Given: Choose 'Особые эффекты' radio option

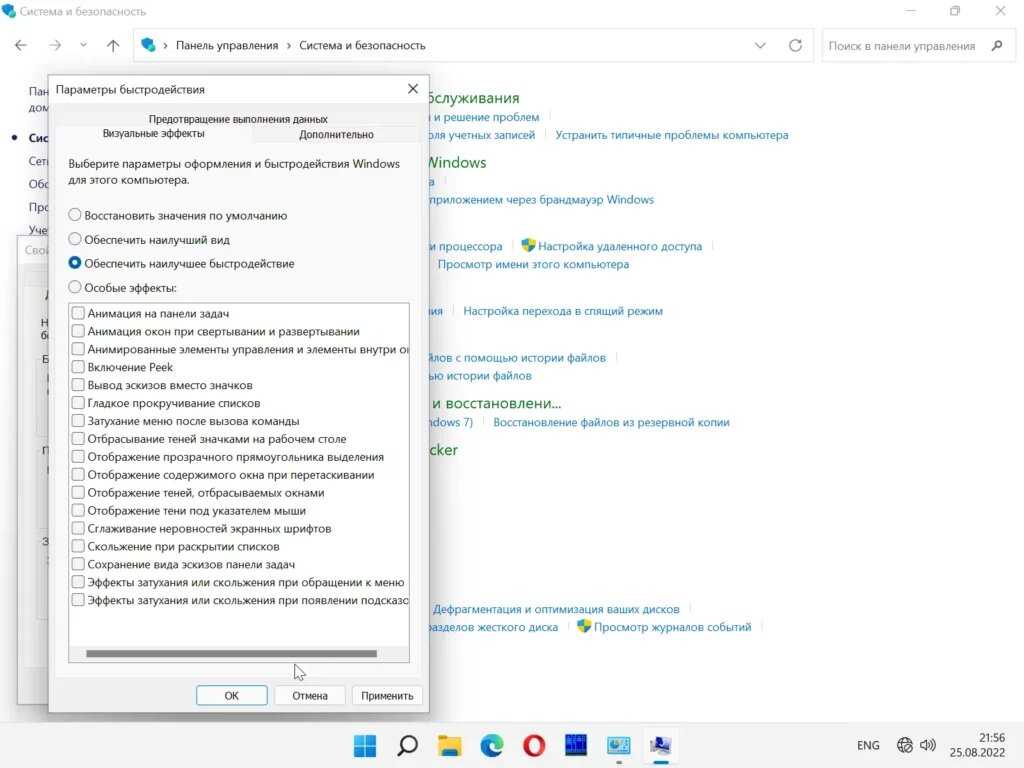Looking at the screenshot, I should [x=75, y=288].
